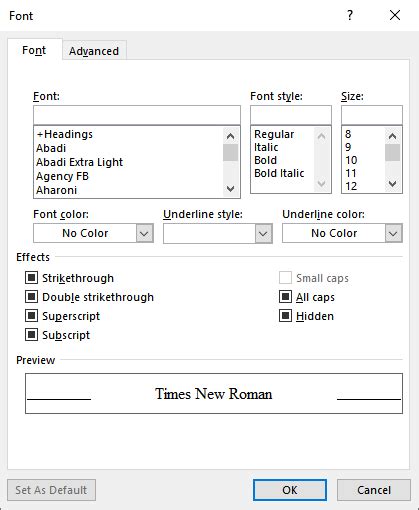Close the Font dialog with X
419x510 pixels.
point(395,15)
